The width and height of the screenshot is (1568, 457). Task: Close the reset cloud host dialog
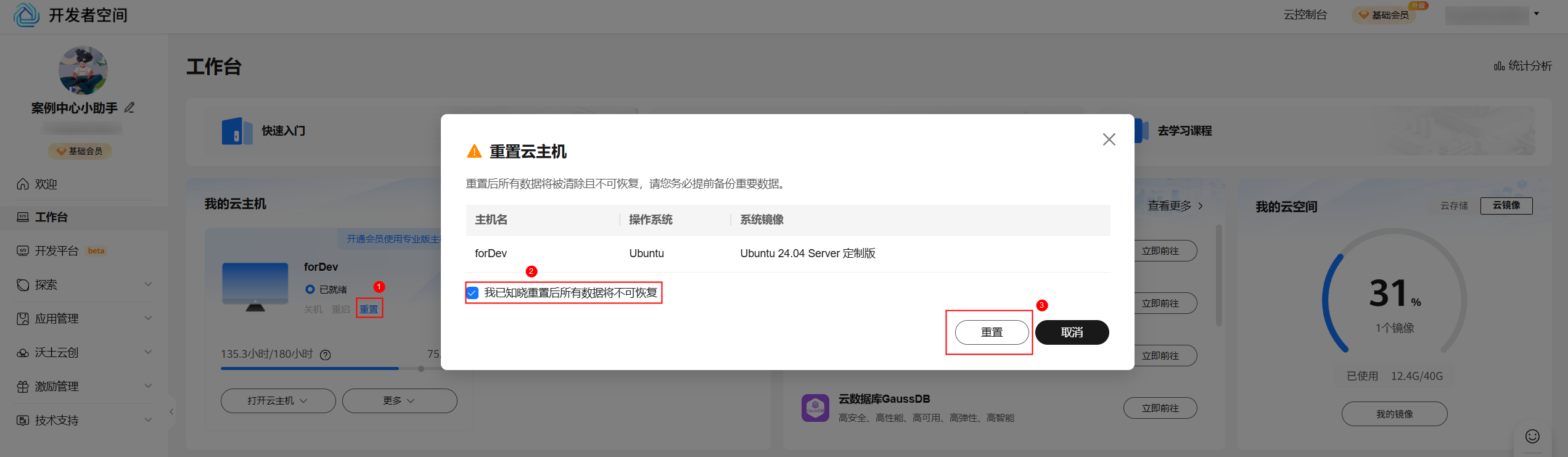[x=1109, y=139]
